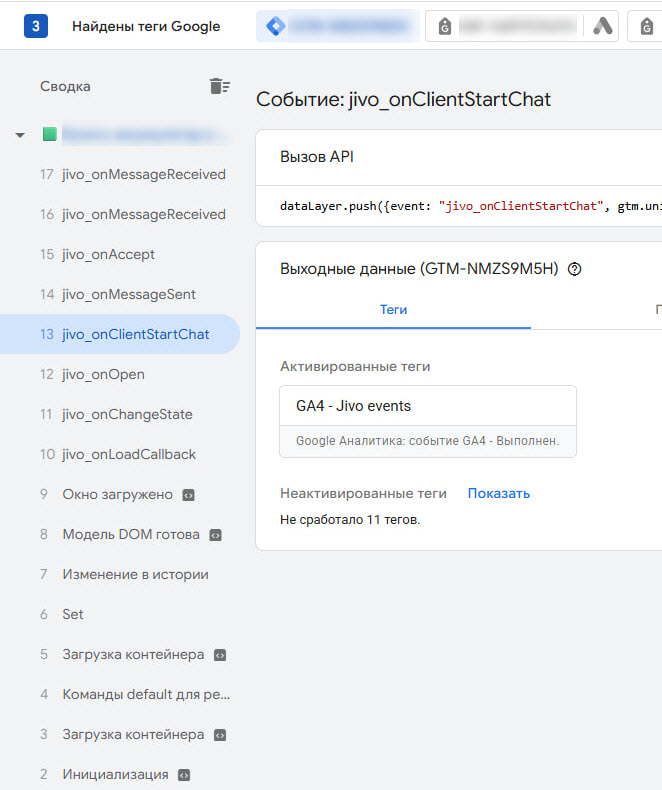Open the blurred GTM container chip
662x790 pixels.
click(338, 26)
